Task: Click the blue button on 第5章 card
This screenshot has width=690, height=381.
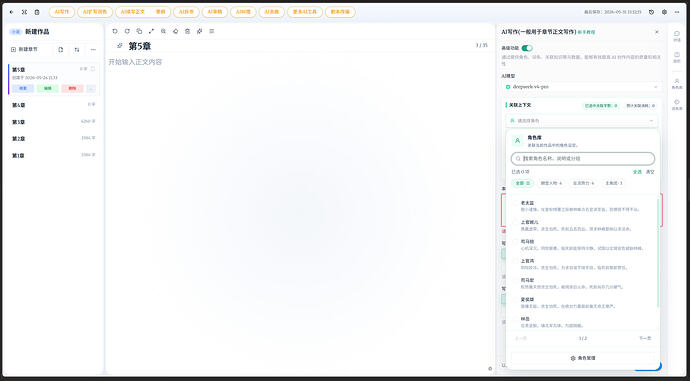Action: (x=23, y=88)
